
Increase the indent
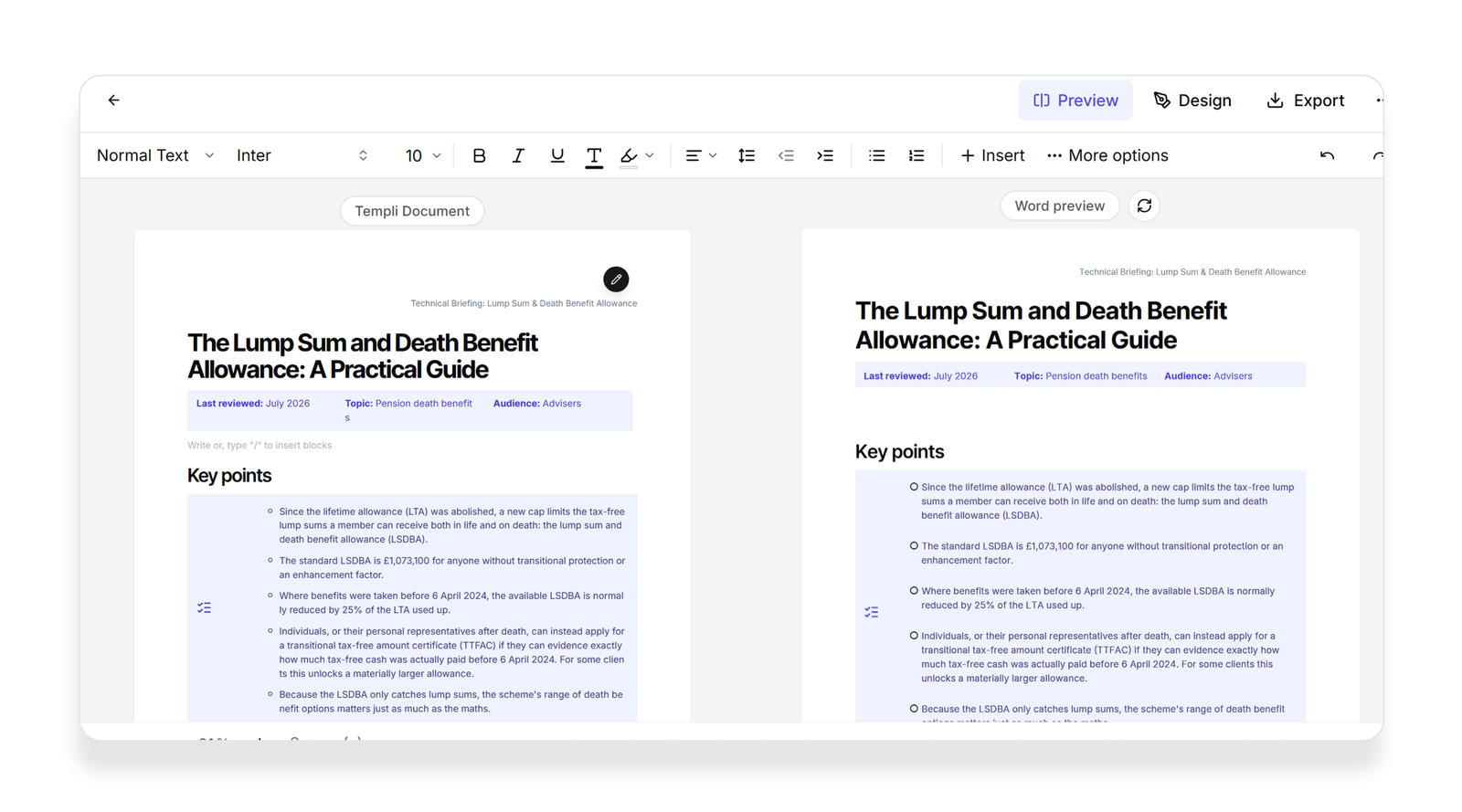point(825,155)
